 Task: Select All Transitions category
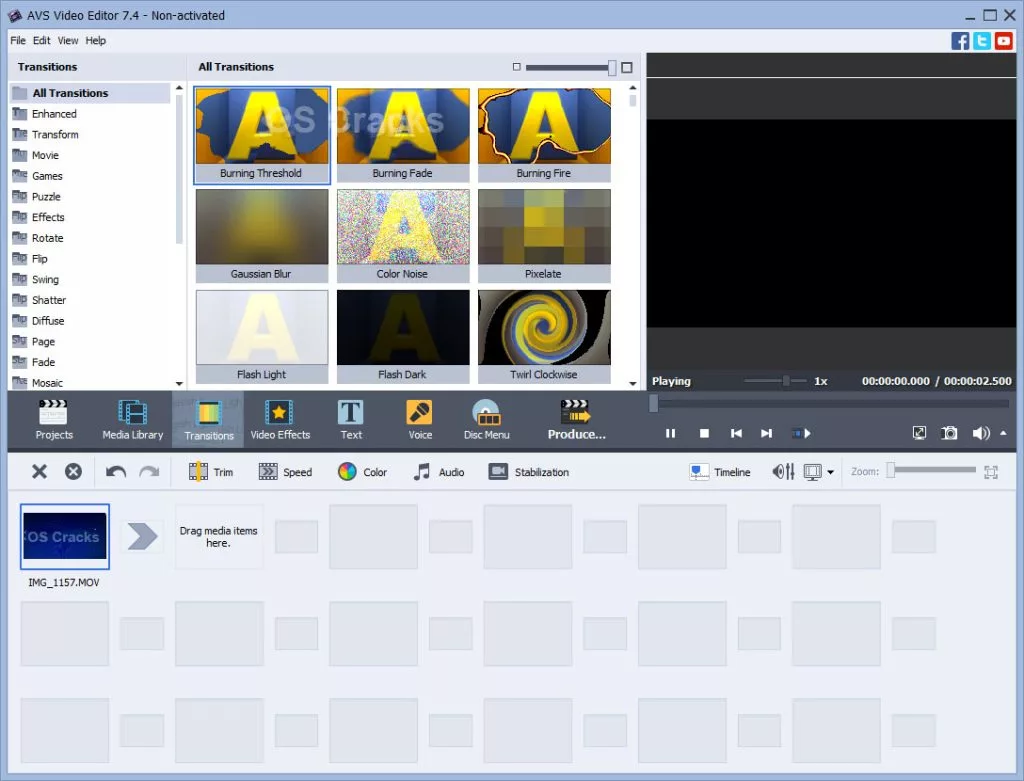[90, 93]
